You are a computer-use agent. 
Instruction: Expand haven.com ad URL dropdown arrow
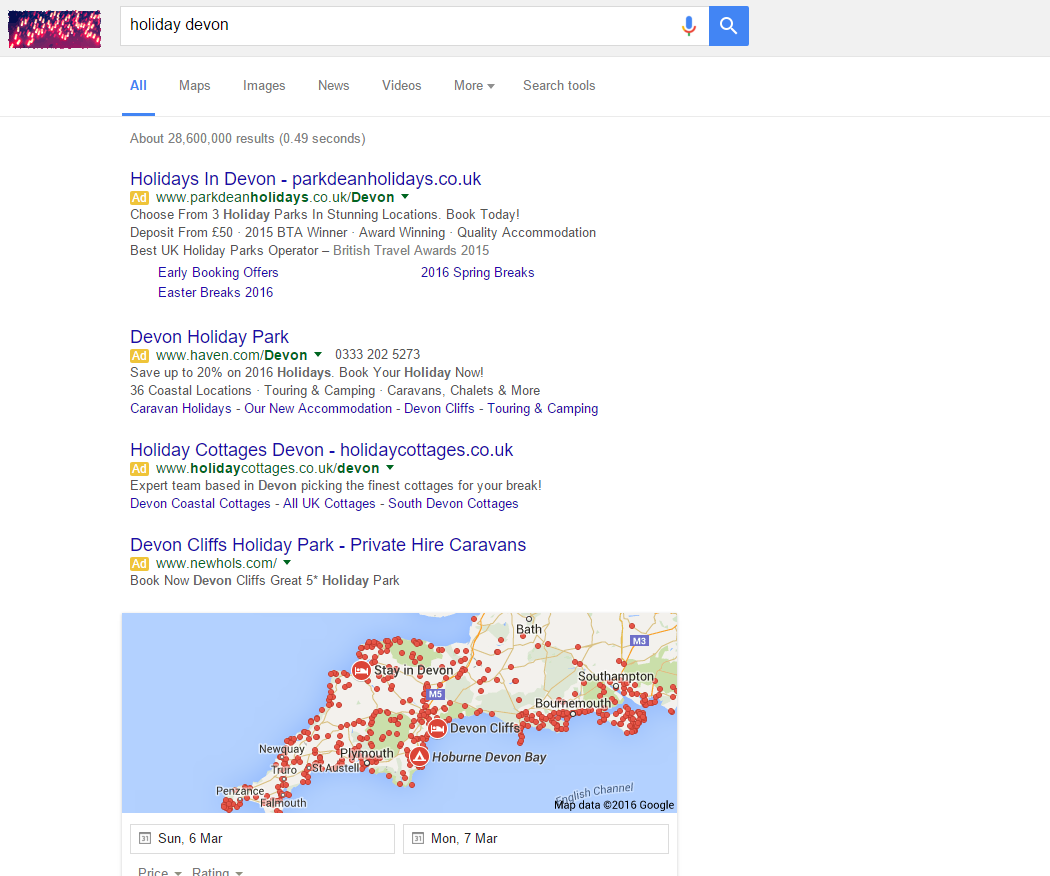[x=318, y=355]
